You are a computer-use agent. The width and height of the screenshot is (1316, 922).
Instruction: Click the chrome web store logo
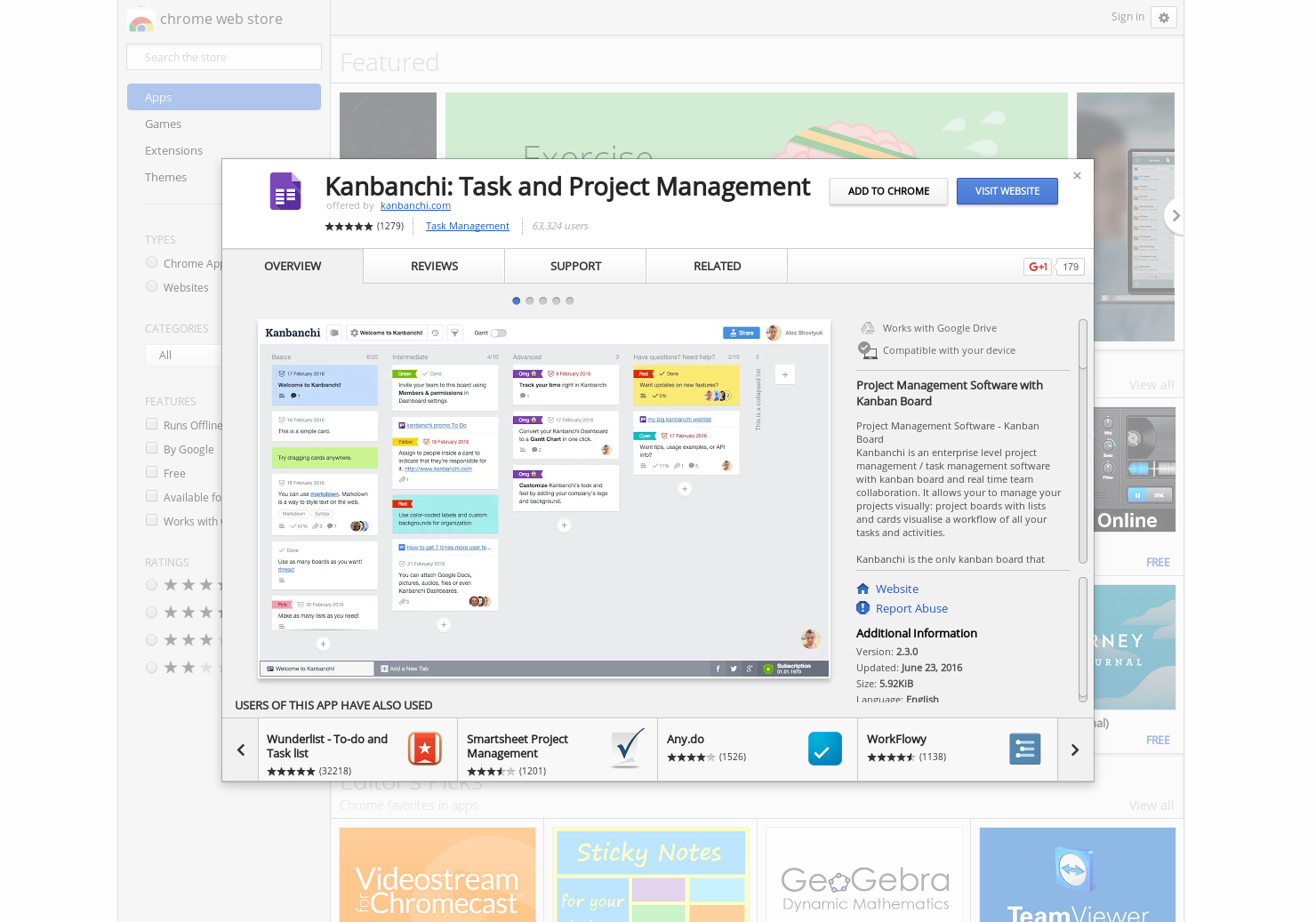tap(141, 20)
